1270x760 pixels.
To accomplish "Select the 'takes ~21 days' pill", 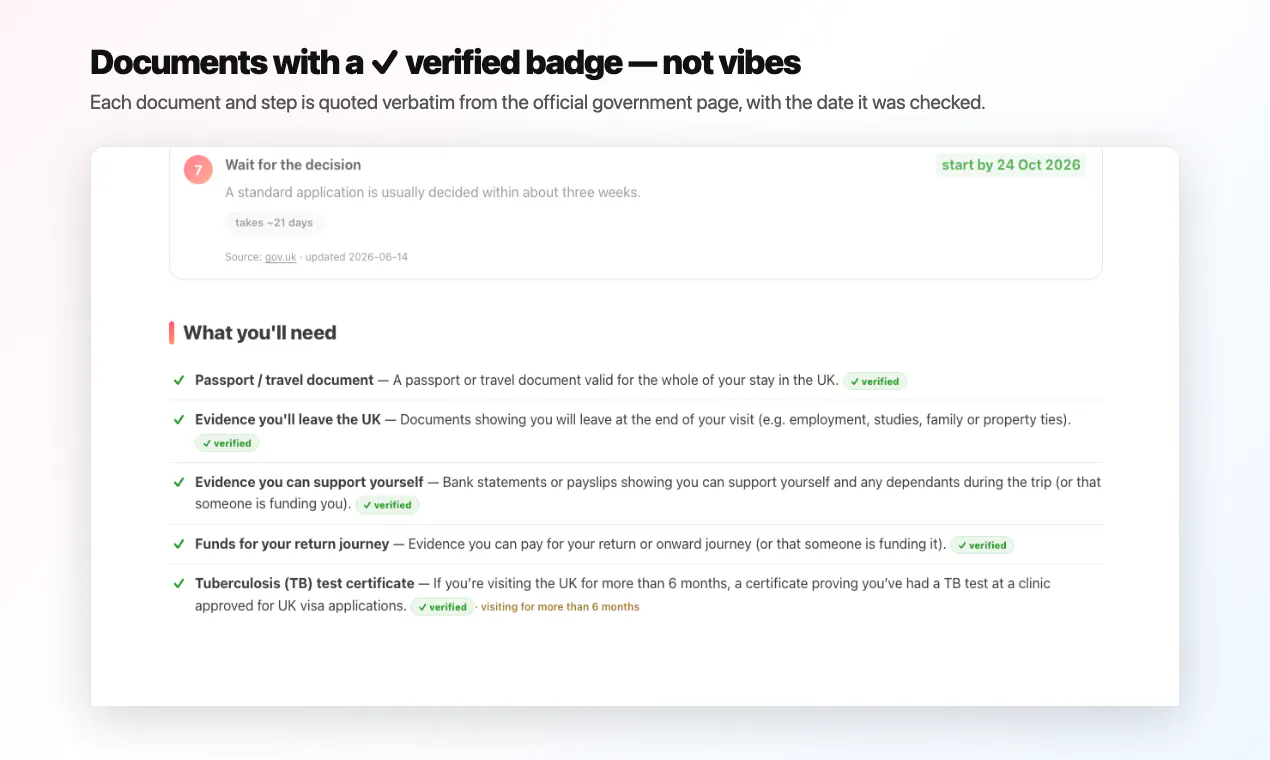I will click(x=274, y=222).
